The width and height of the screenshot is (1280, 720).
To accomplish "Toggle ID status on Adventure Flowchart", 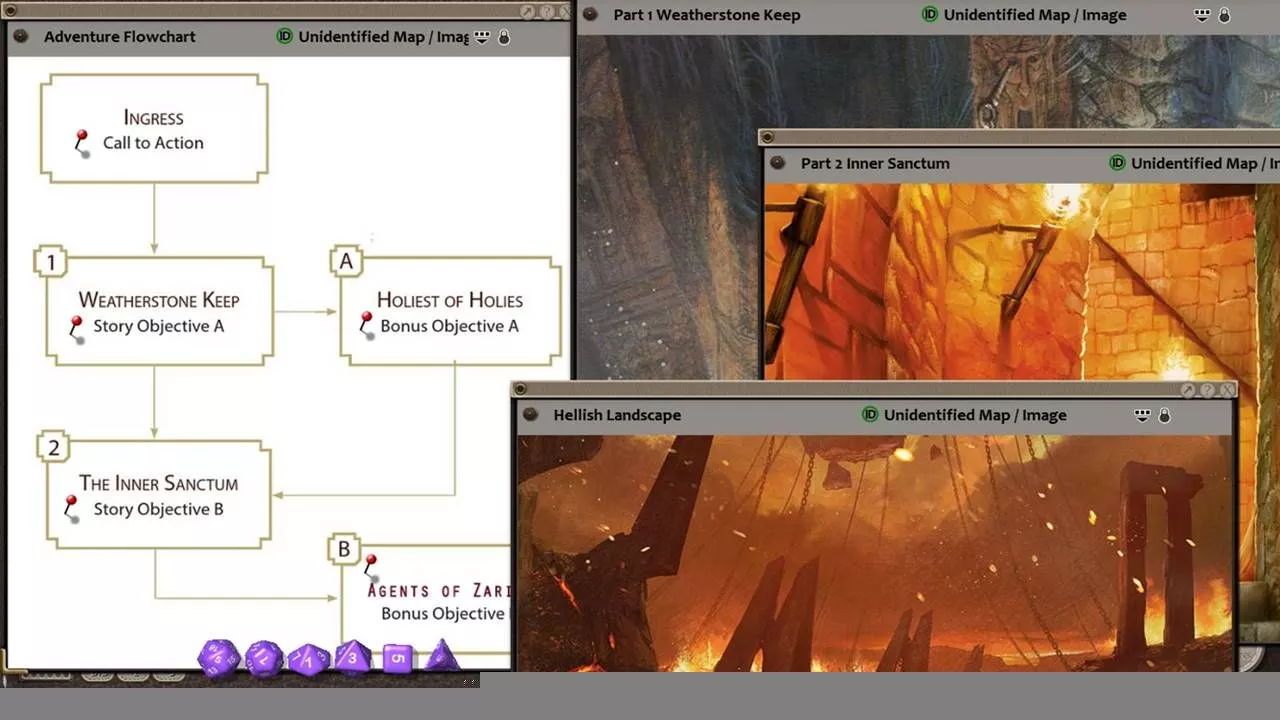I will click(284, 37).
